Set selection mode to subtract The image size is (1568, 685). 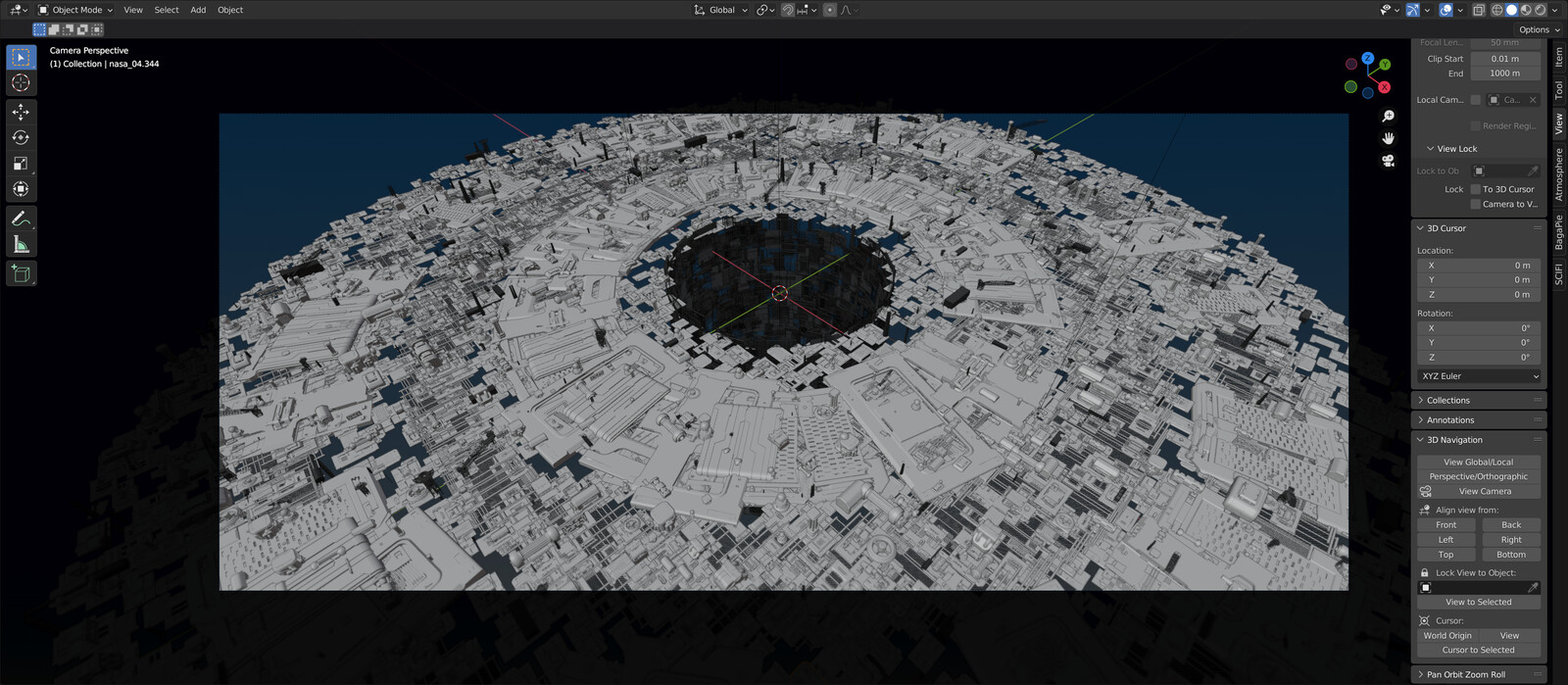pos(69,29)
